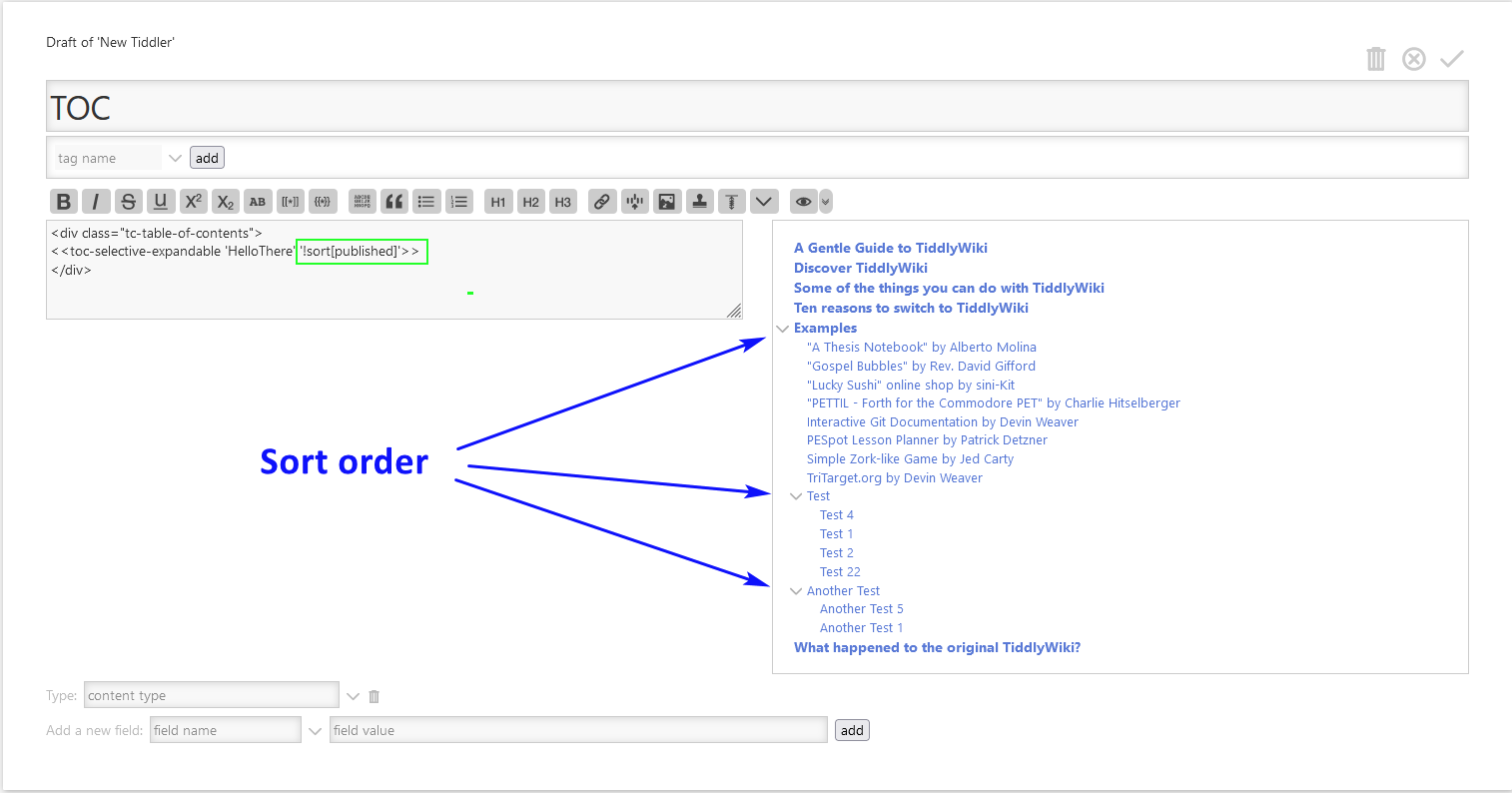Apply superscript formatting
Screen dimensions: 1512x793
click(x=194, y=202)
